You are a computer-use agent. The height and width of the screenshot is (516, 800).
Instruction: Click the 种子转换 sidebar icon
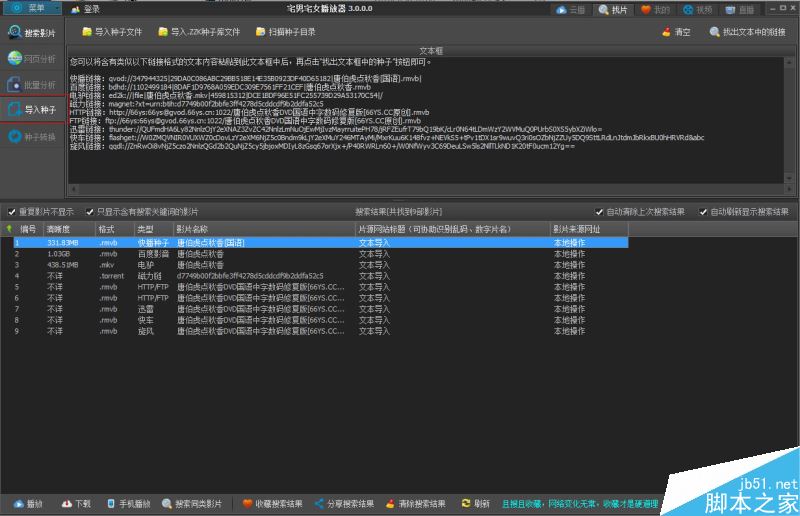click(15, 137)
